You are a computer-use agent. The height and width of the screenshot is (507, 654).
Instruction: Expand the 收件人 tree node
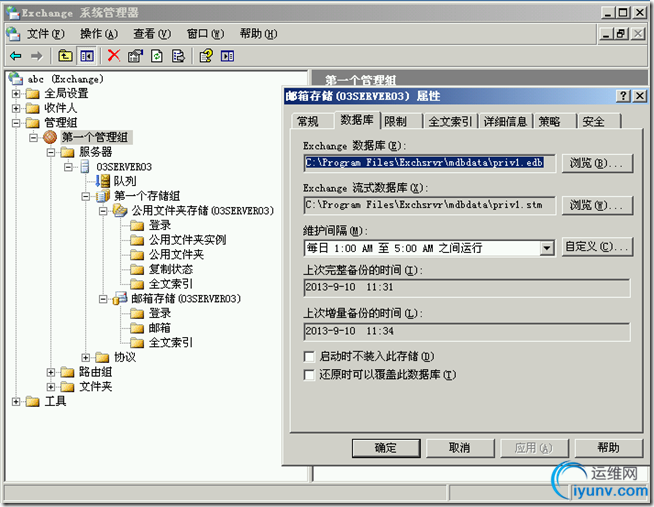(x=16, y=108)
